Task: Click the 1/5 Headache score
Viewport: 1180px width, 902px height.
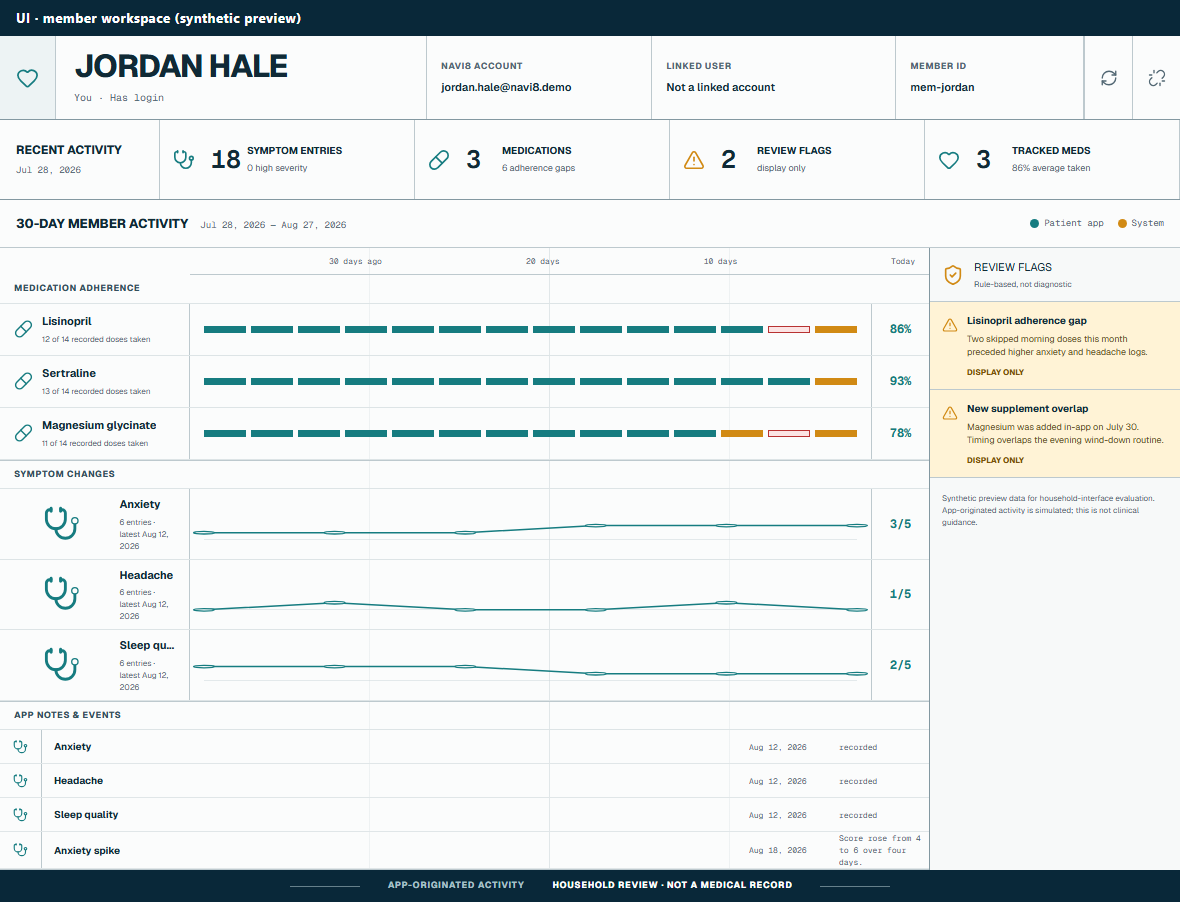Action: pyautogui.click(x=900, y=594)
